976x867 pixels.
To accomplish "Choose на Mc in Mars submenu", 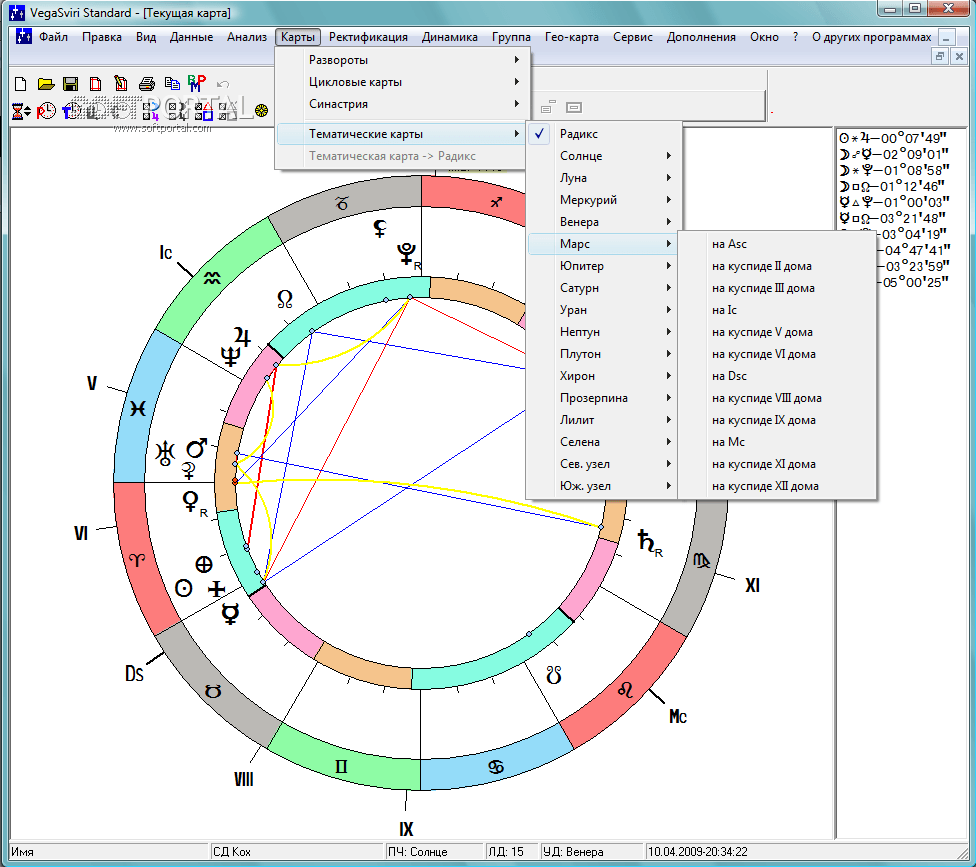I will click(777, 441).
